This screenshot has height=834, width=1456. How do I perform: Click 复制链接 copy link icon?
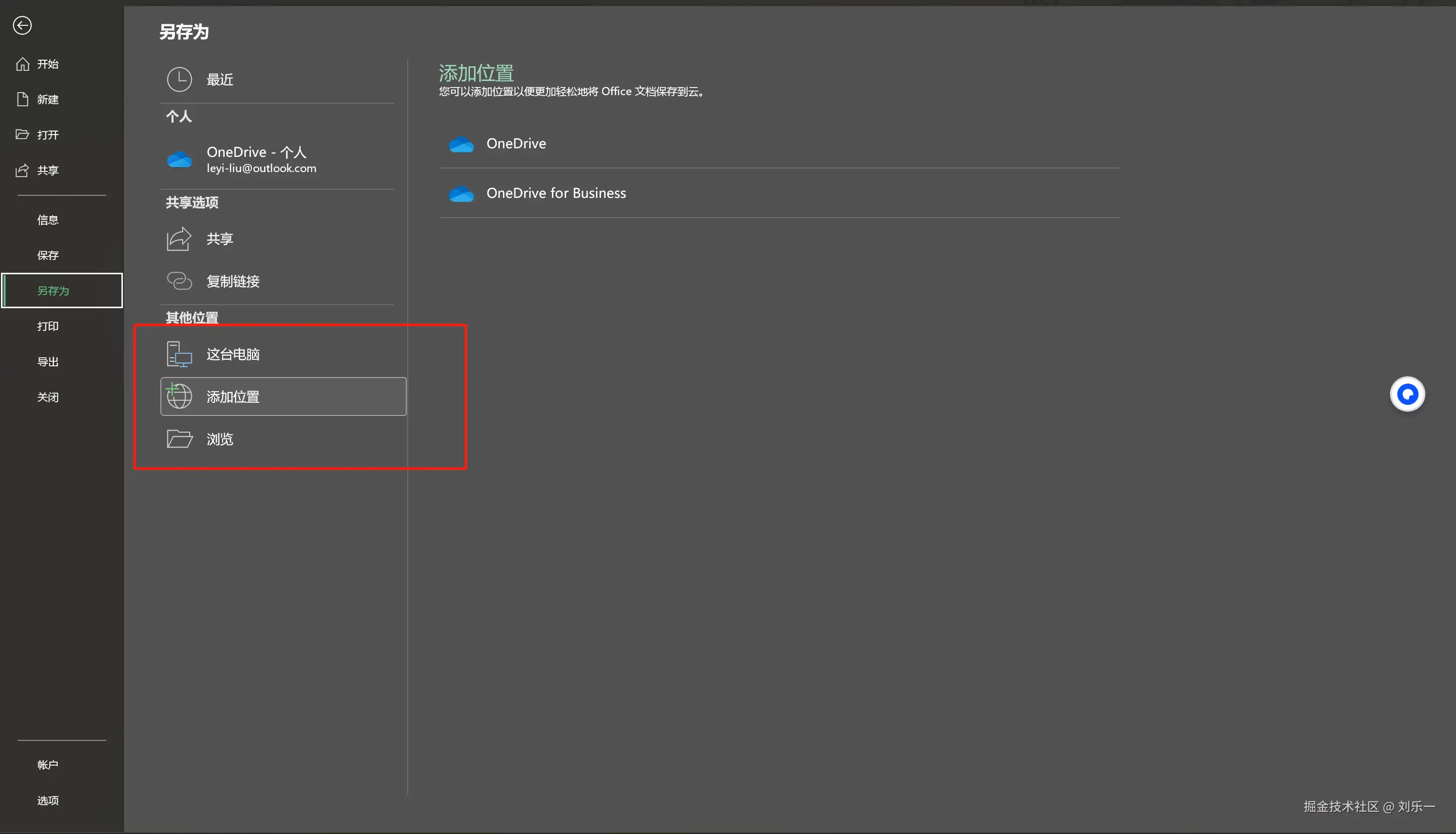179,281
